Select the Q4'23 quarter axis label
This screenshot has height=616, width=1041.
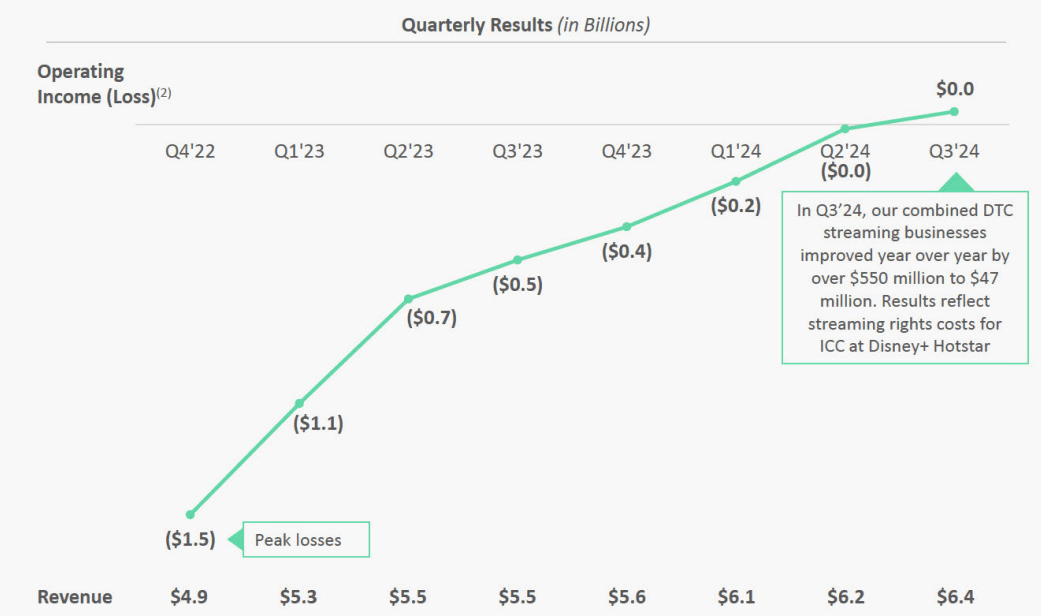(x=626, y=152)
